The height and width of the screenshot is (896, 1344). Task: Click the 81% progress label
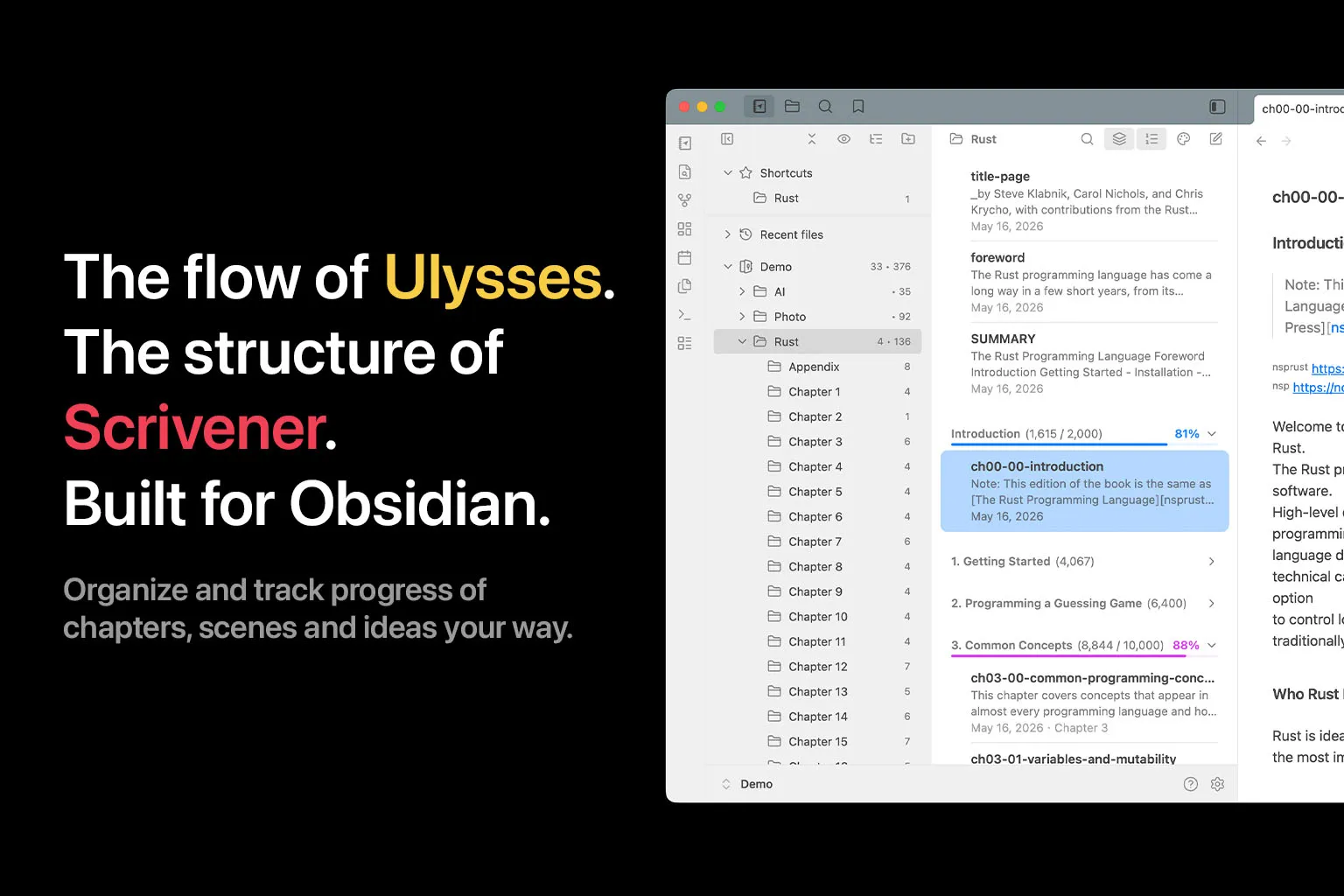click(1186, 434)
